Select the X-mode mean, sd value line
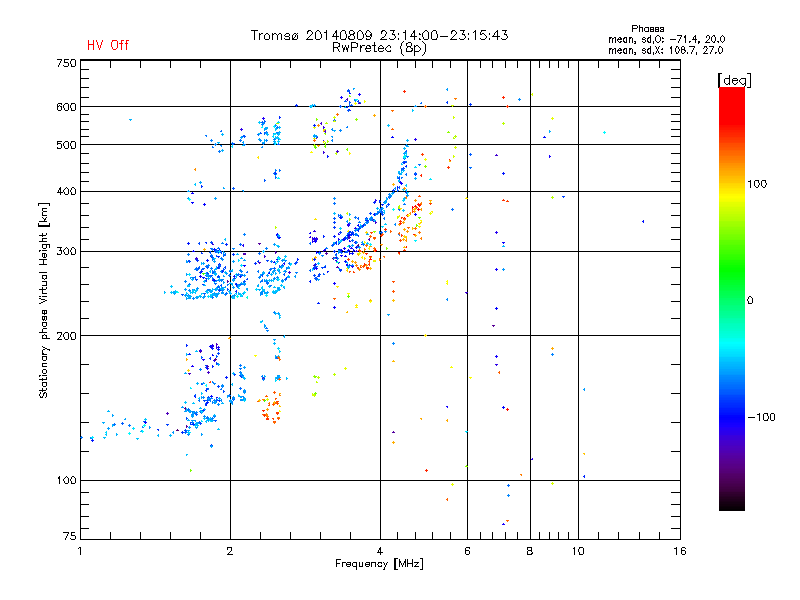 point(665,50)
